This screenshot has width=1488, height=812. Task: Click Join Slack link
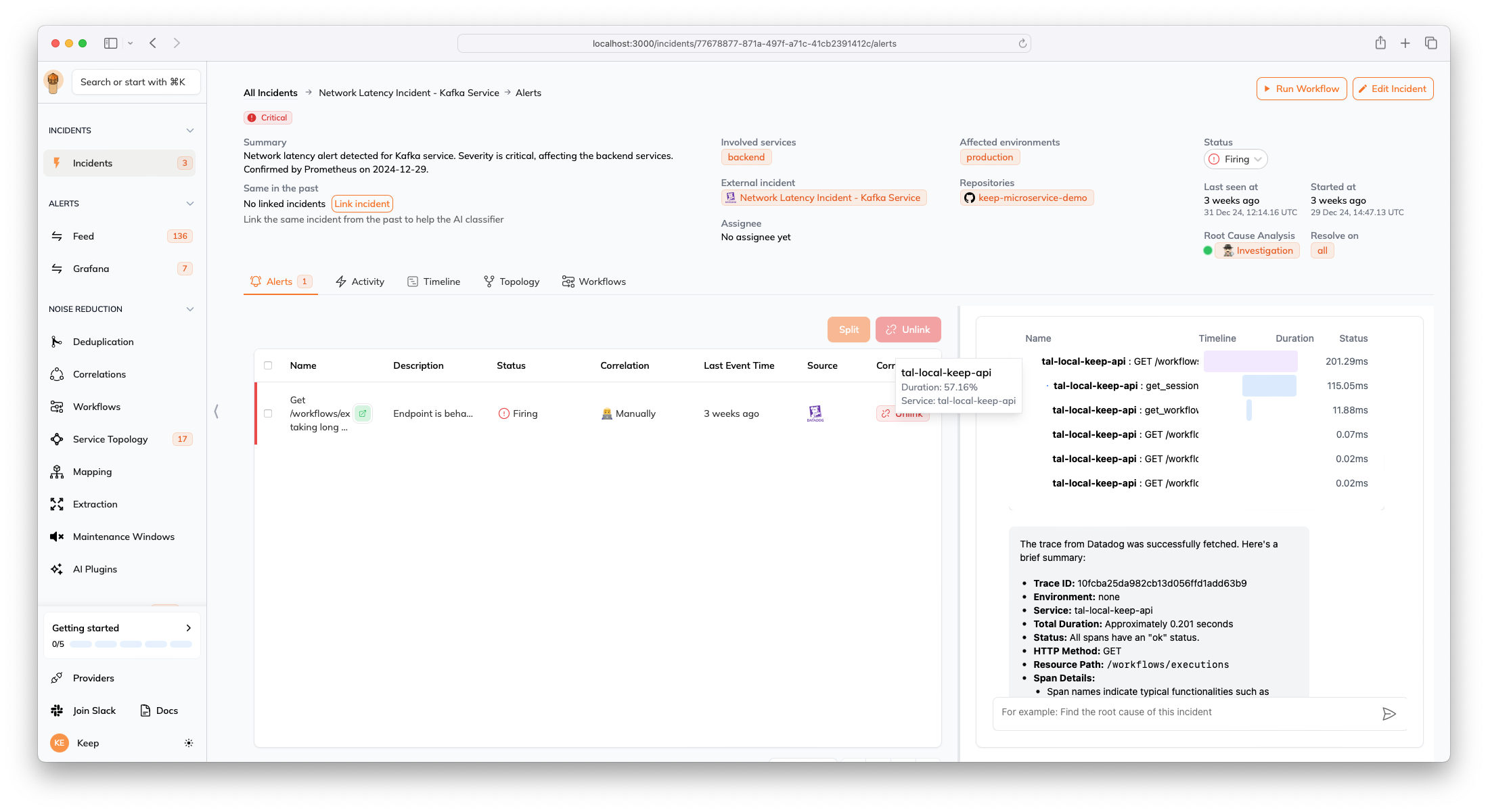84,710
